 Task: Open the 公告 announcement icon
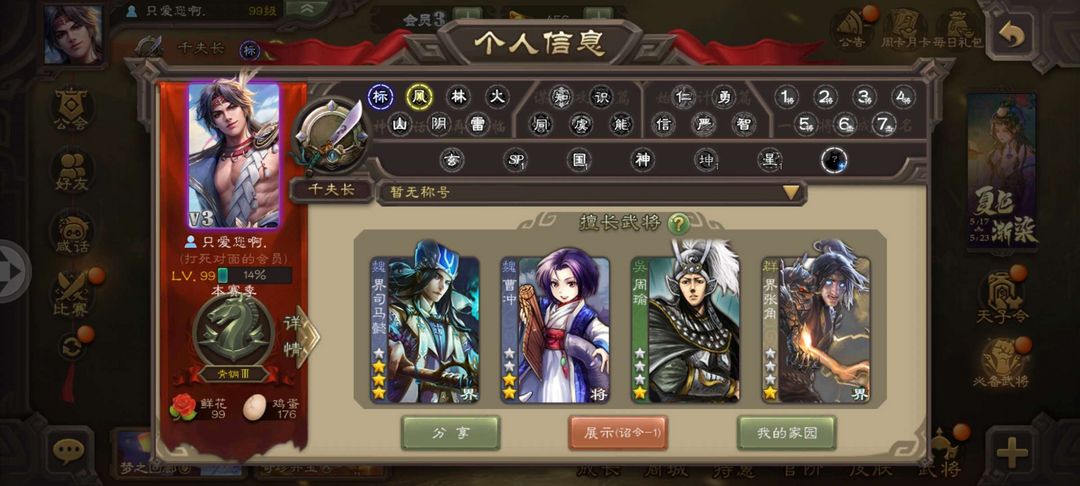click(851, 30)
